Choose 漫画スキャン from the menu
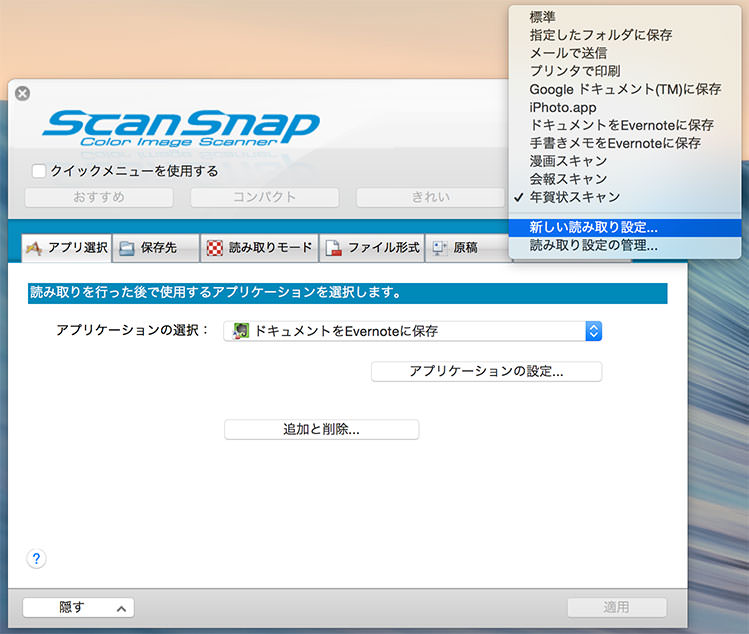The height and width of the screenshot is (634, 749). [x=625, y=161]
